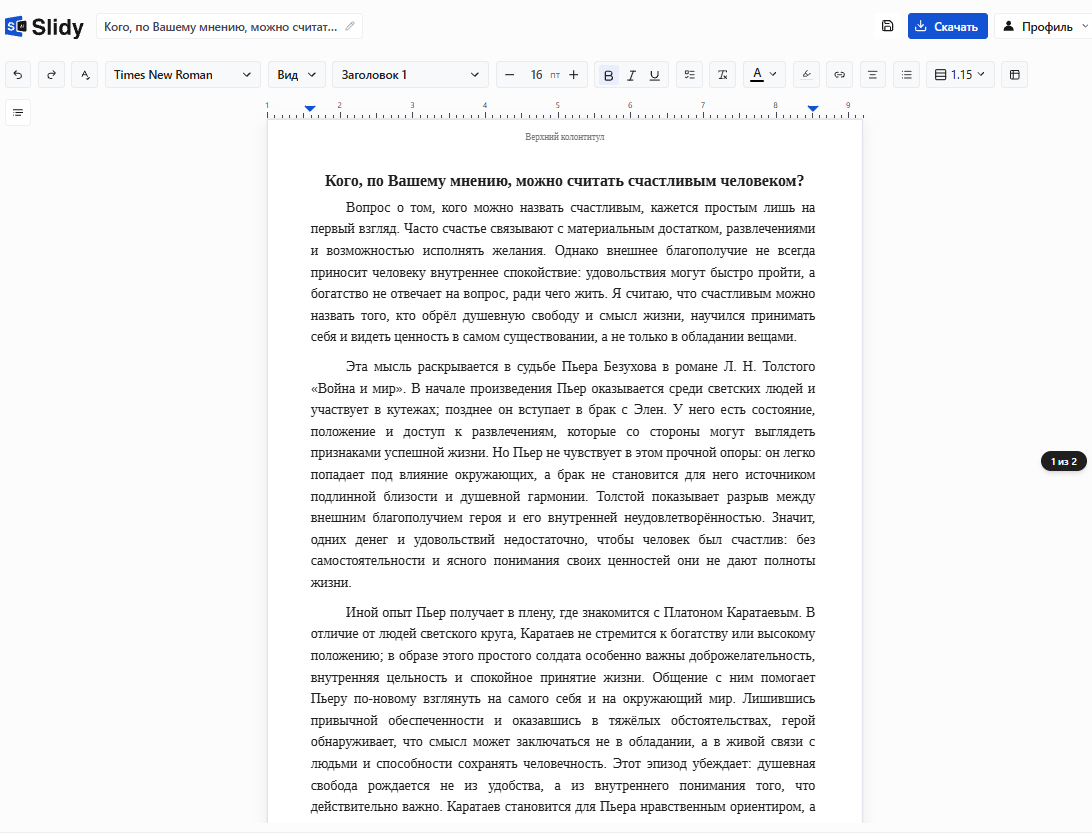Toggle underline formatting

[x=655, y=75]
